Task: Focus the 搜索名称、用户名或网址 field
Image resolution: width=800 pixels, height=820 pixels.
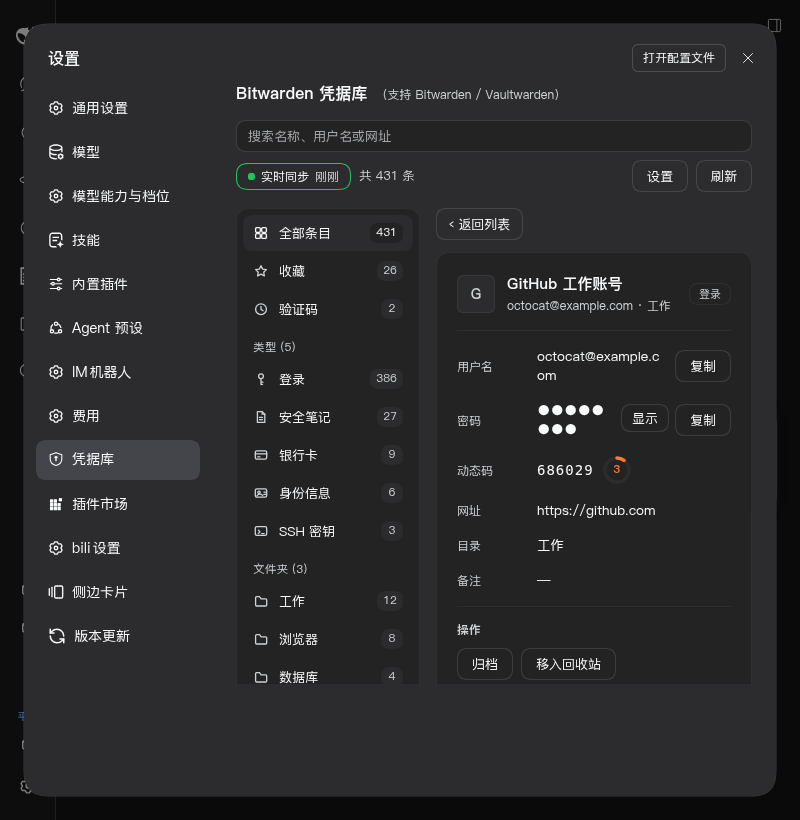Action: click(494, 136)
